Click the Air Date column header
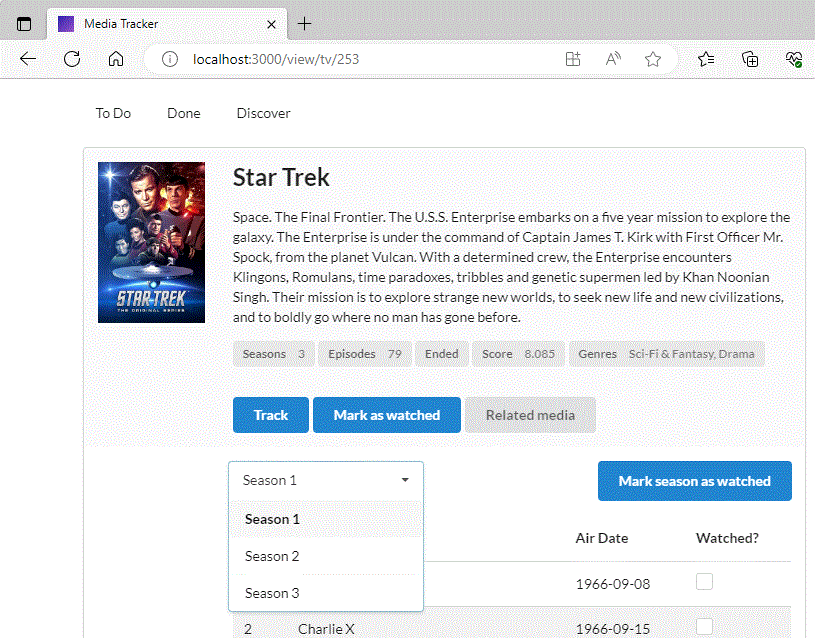The image size is (815, 638). 602,538
